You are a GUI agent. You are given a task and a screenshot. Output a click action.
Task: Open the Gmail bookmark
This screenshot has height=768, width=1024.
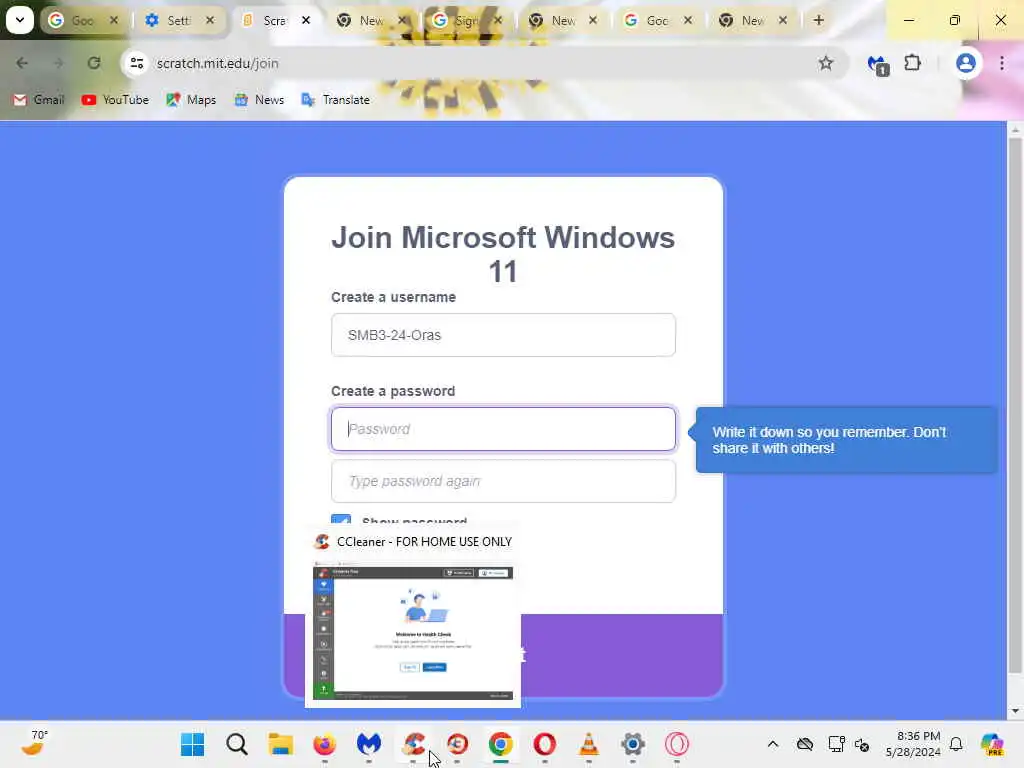coord(39,100)
